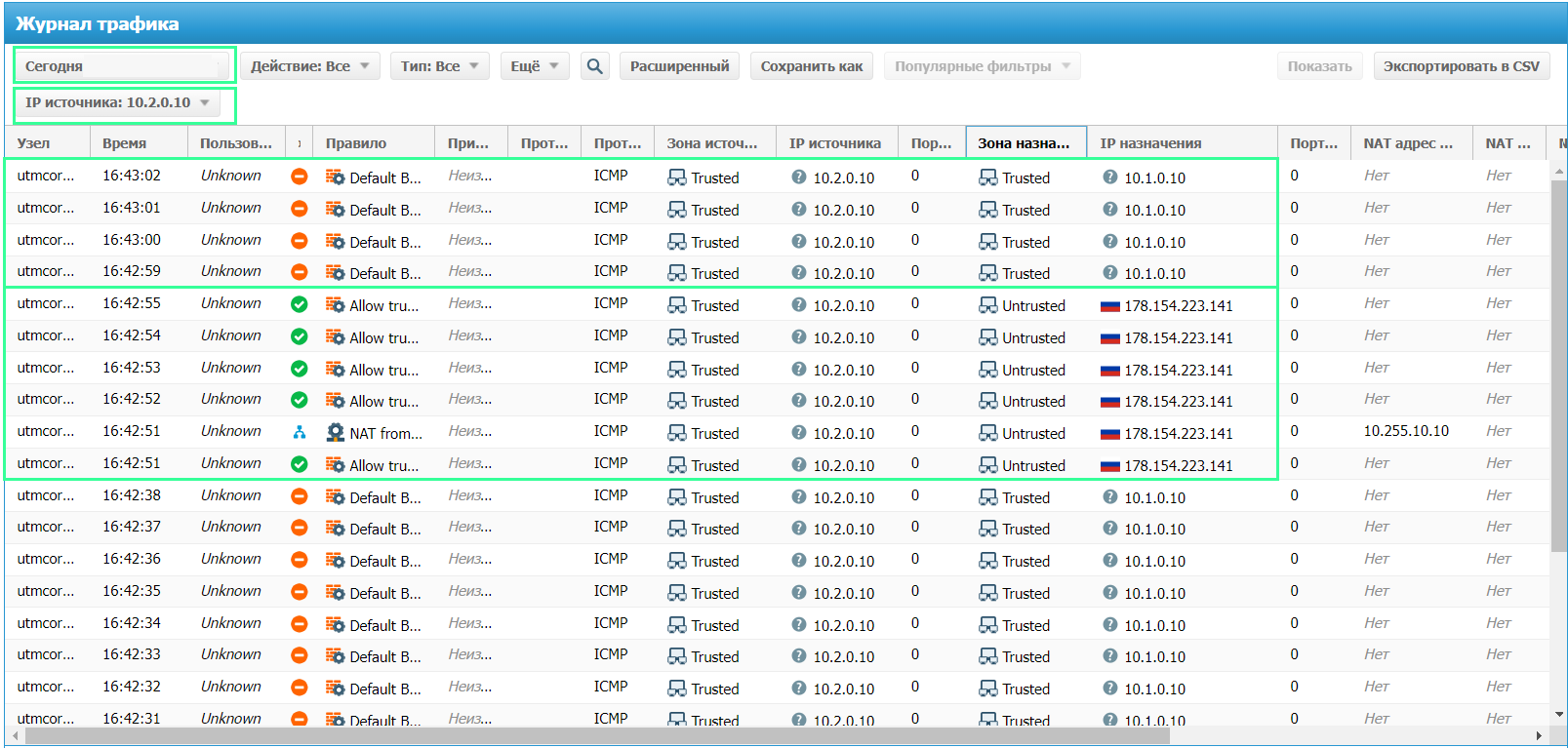The width and height of the screenshot is (1568, 748).
Task: Click the question mark beside 10.1.0.10 at 16:42:59
Action: pos(1110,272)
